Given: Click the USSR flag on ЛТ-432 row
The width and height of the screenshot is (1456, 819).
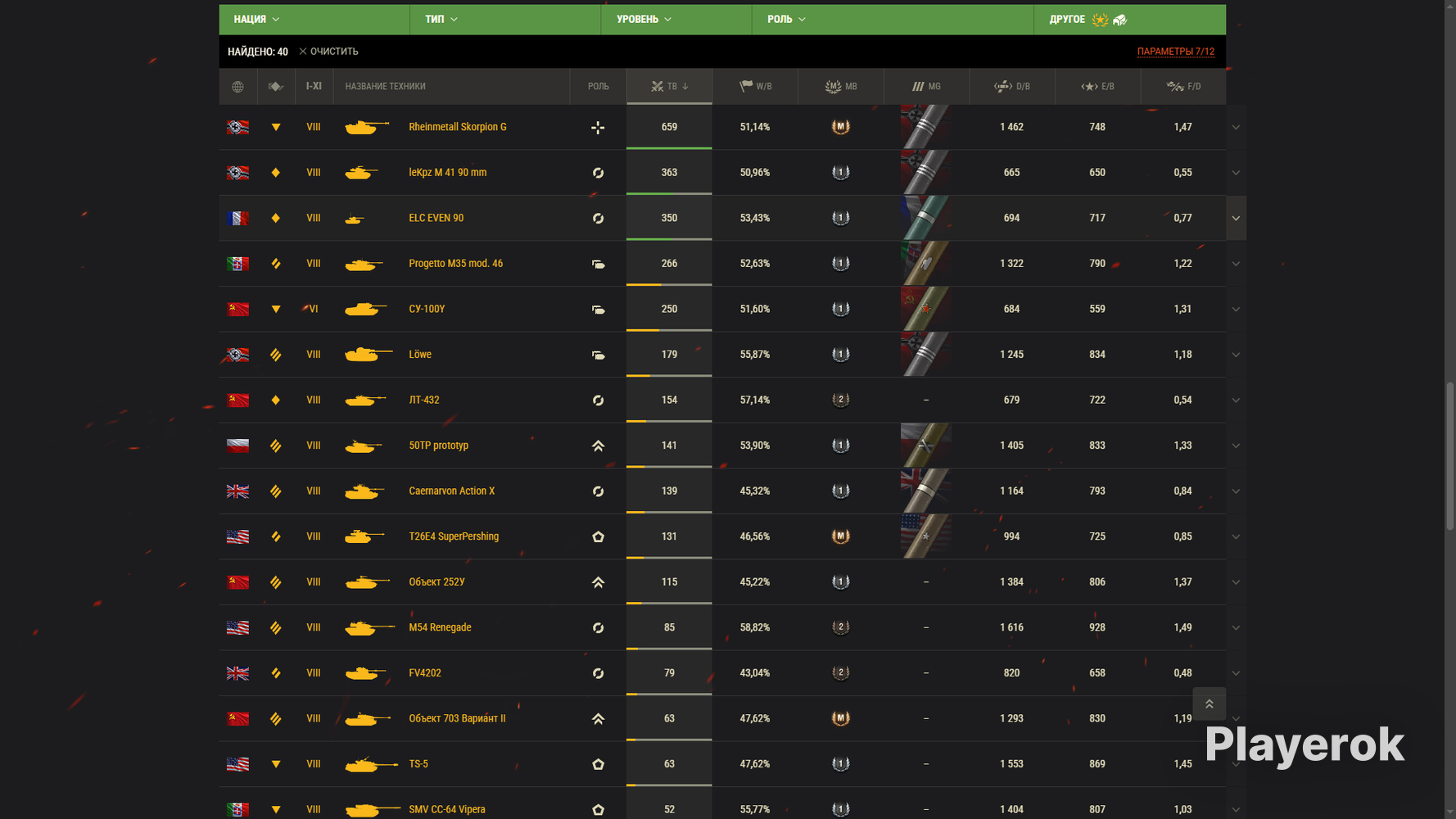Looking at the screenshot, I should click(237, 400).
